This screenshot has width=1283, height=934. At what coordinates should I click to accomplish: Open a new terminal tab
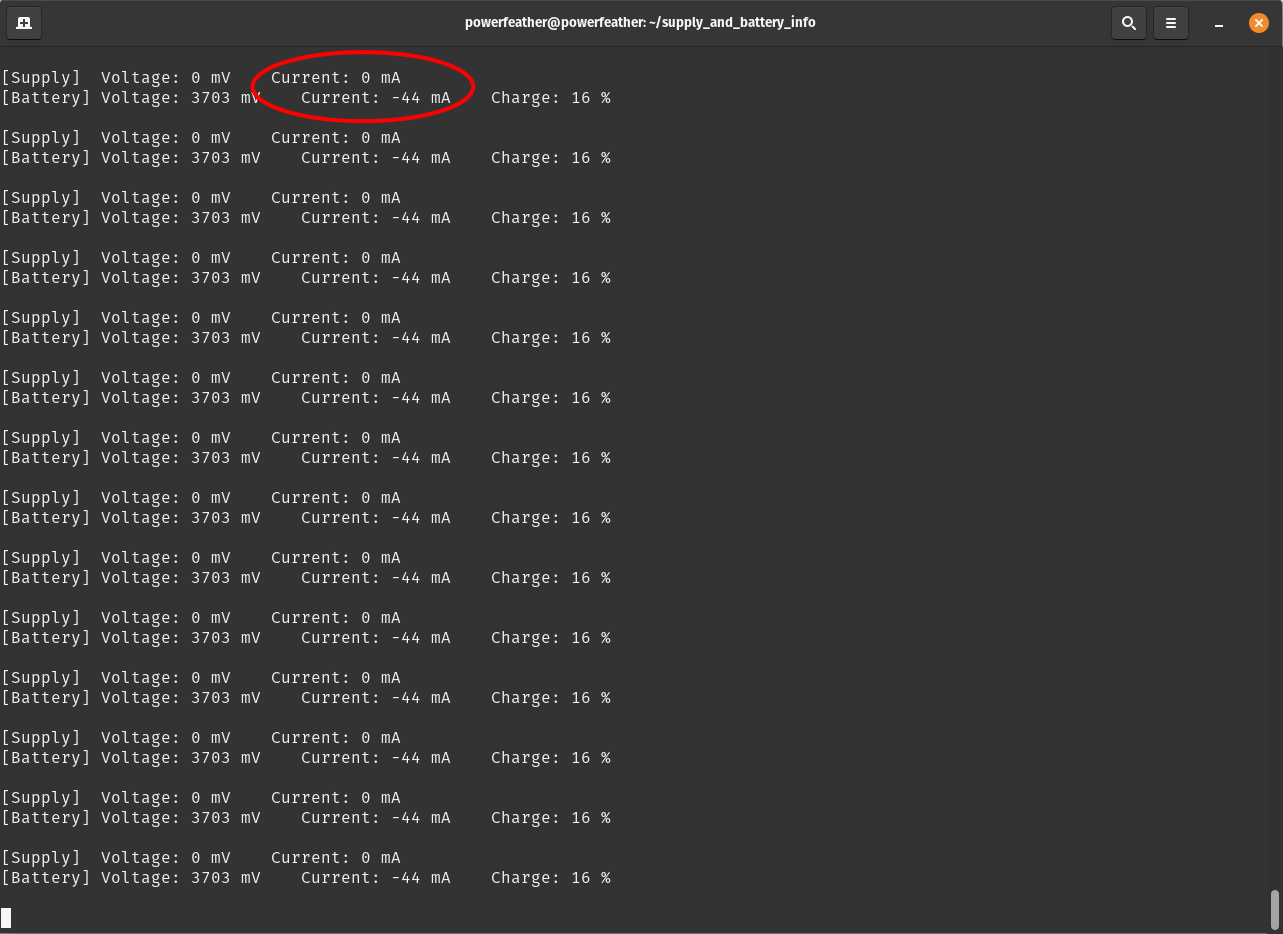click(x=24, y=22)
